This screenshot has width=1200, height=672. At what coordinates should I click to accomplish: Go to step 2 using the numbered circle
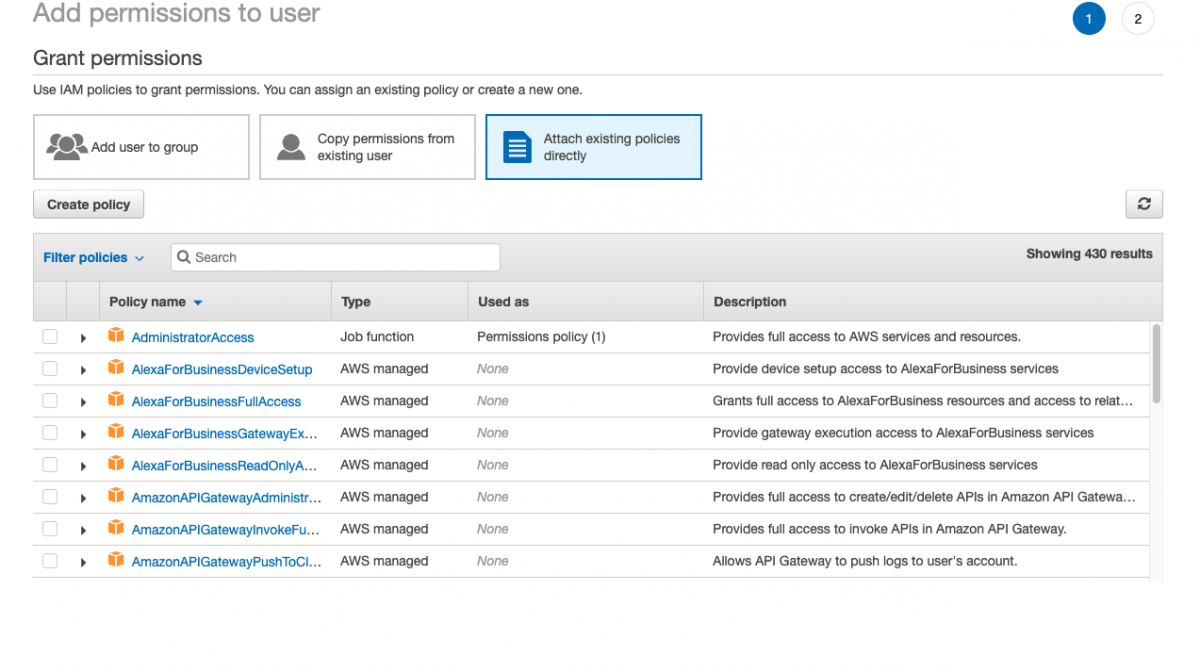(1137, 18)
